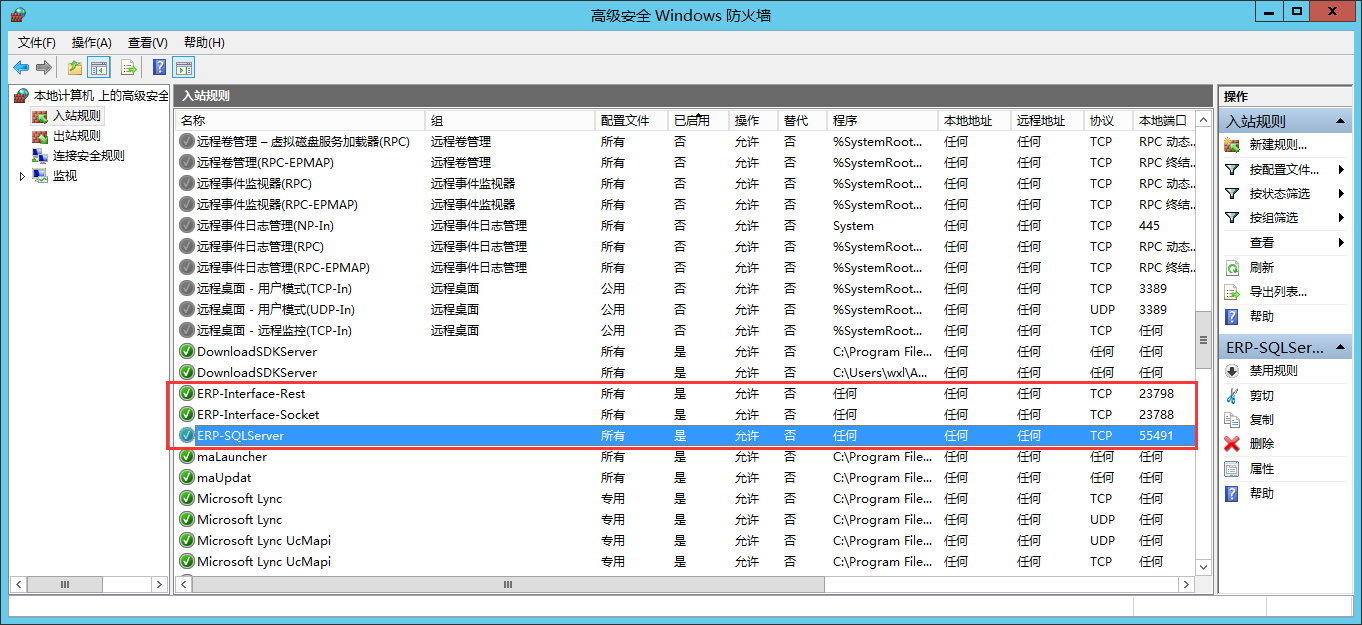The image size is (1362, 625).
Task: Click the blue Back arrow in toolbar
Action: pyautogui.click(x=21, y=68)
